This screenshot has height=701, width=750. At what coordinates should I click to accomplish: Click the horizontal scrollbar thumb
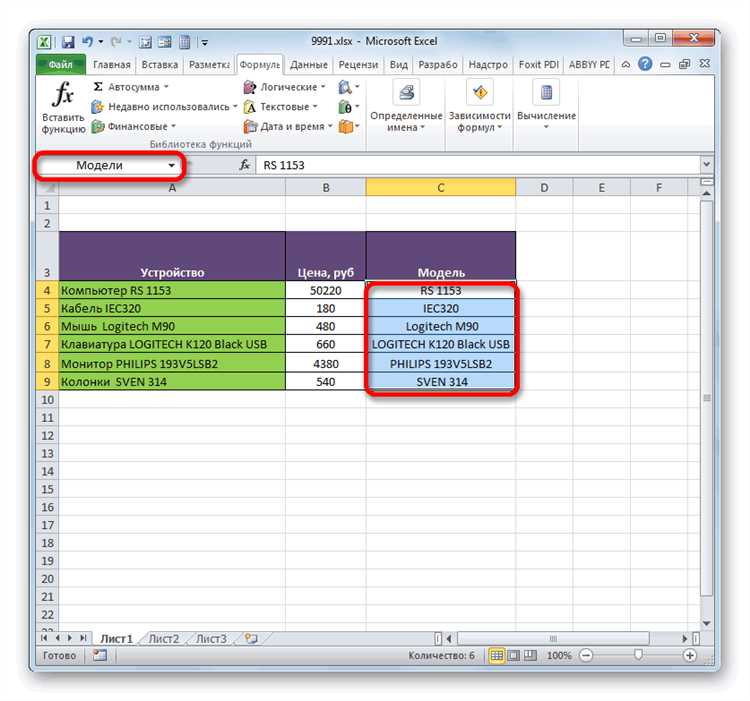point(553,638)
